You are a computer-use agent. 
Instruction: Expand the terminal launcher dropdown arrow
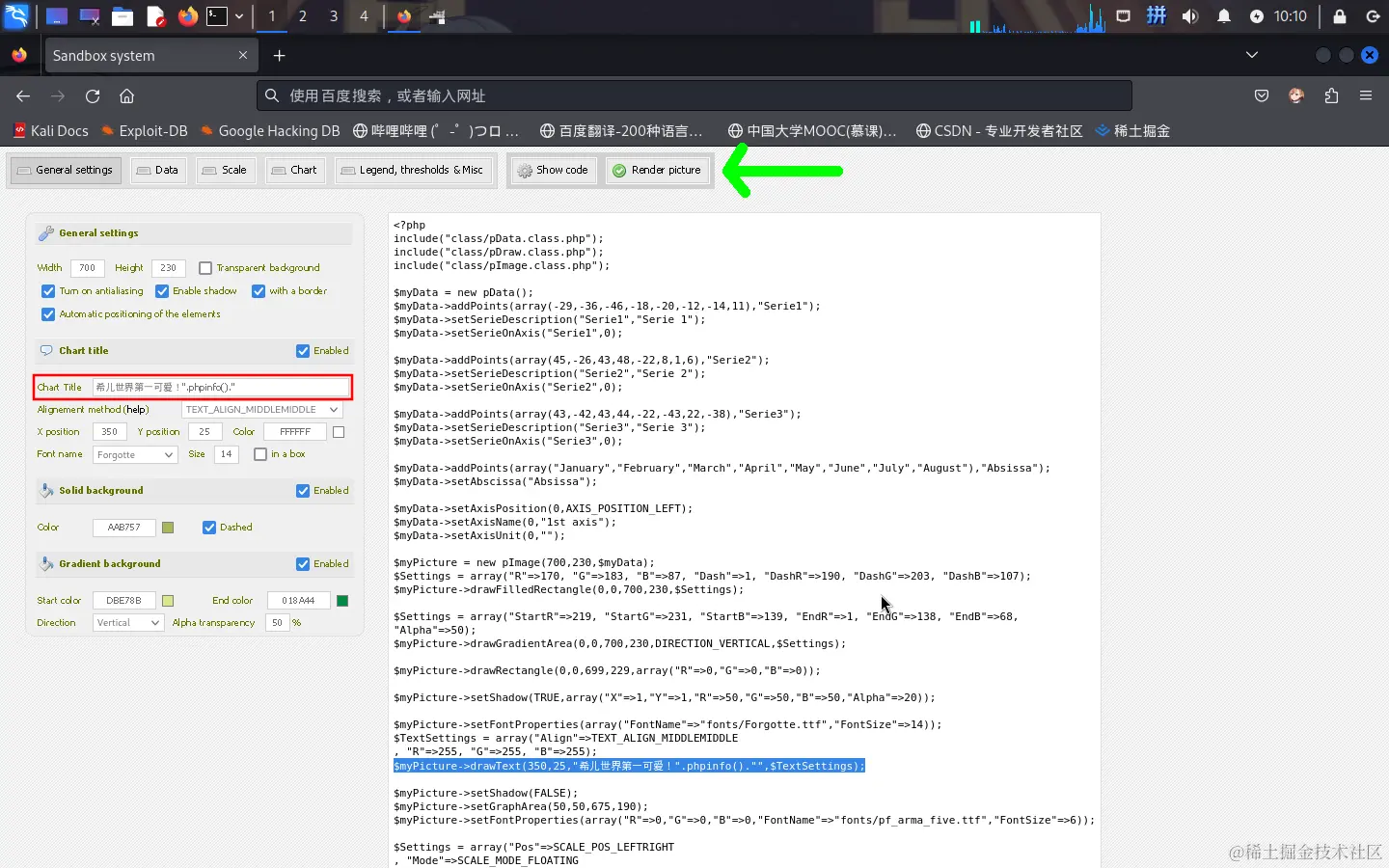(239, 15)
